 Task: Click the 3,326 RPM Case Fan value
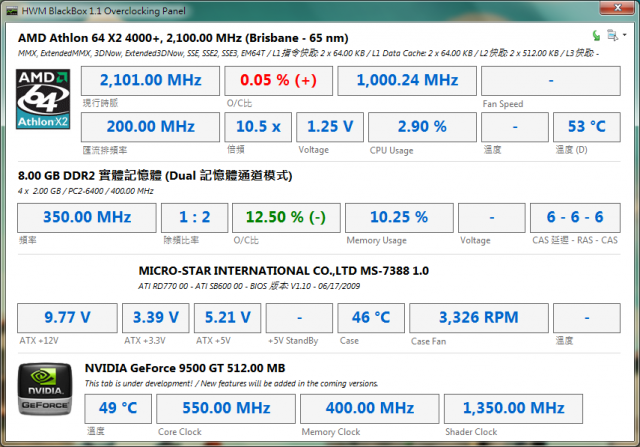point(479,318)
